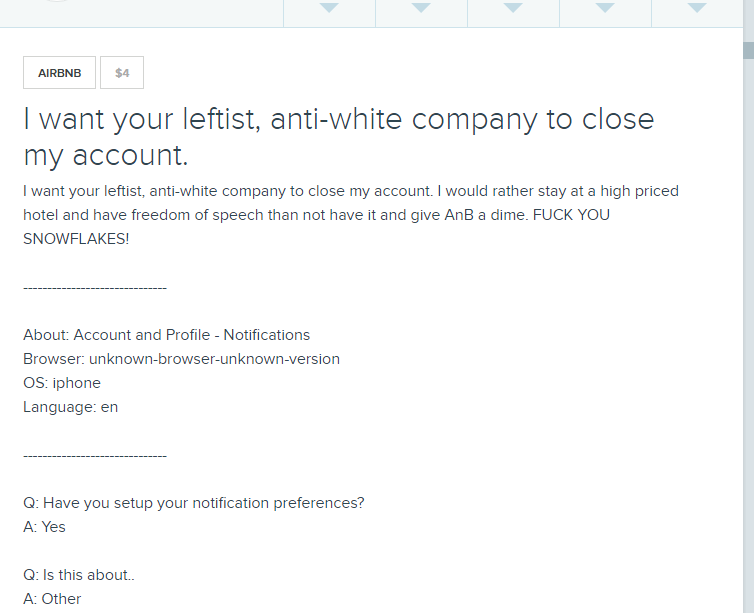The width and height of the screenshot is (754, 613).
Task: Open the last dropdown arrow in top bar
Action: (x=697, y=9)
